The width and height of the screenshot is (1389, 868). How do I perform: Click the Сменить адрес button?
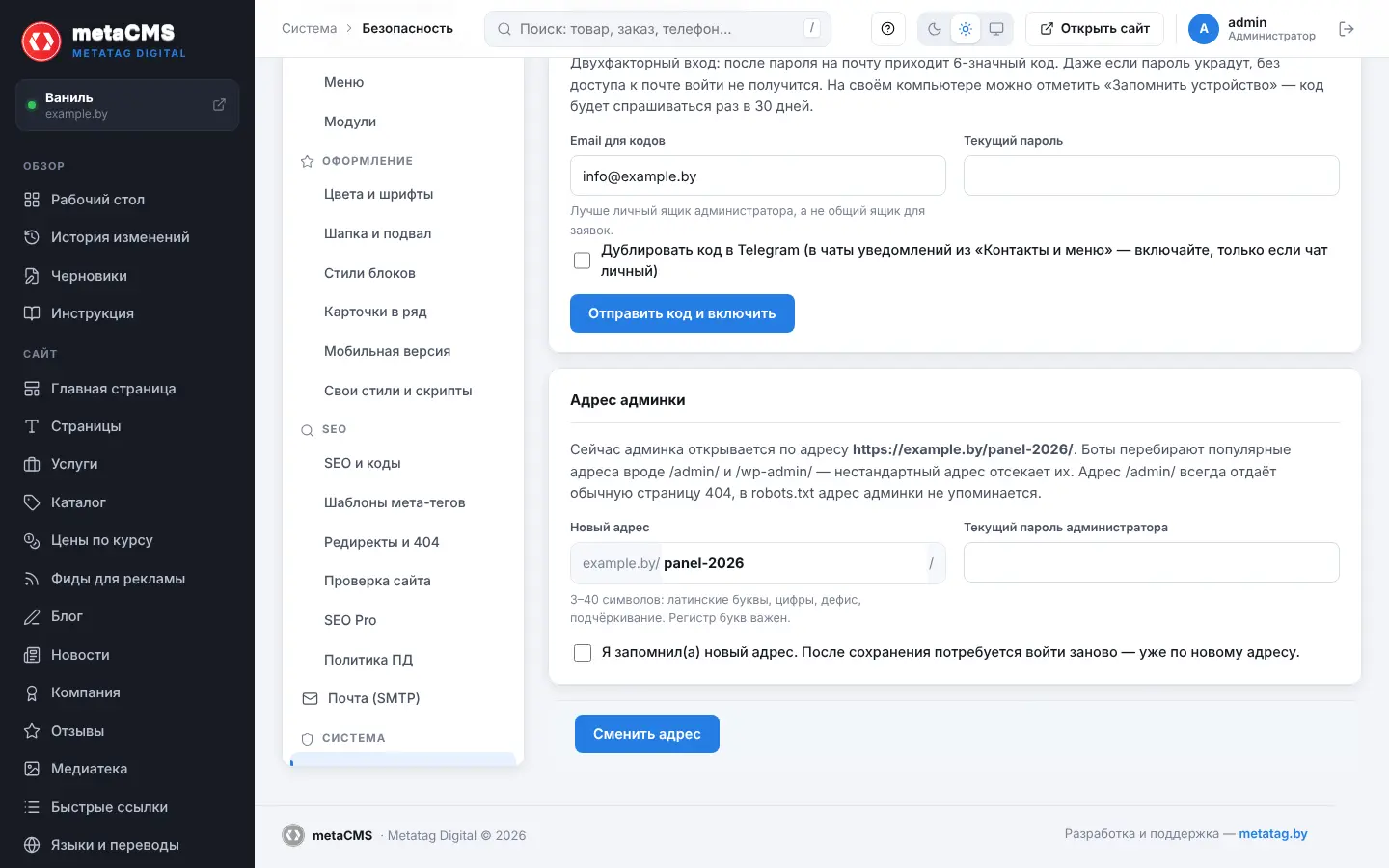coord(647,734)
